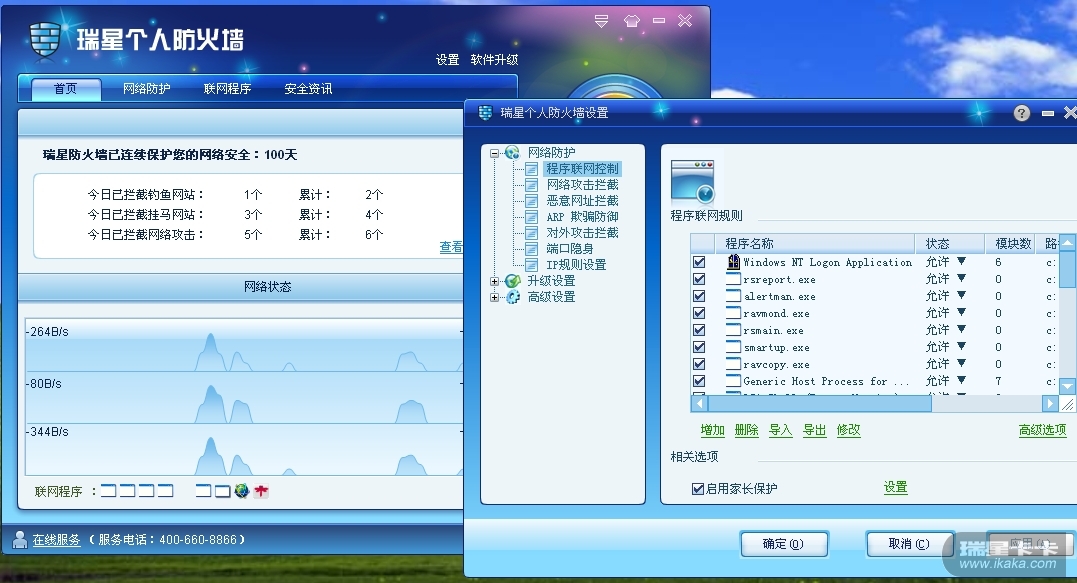Open status dropdown for rsmain.exe
This screenshot has width=1077, height=583.
click(962, 330)
